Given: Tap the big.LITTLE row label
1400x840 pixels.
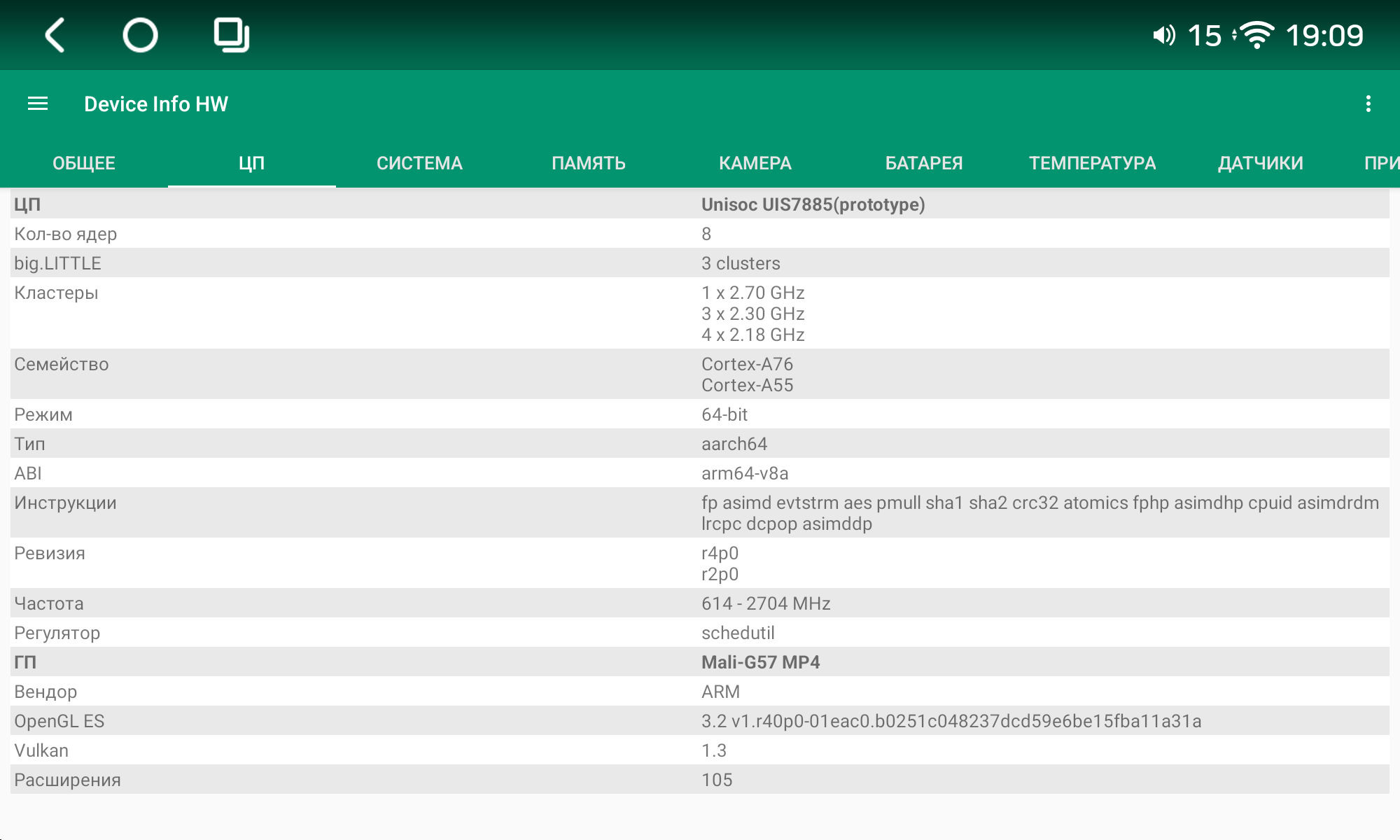Looking at the screenshot, I should pos(57,263).
